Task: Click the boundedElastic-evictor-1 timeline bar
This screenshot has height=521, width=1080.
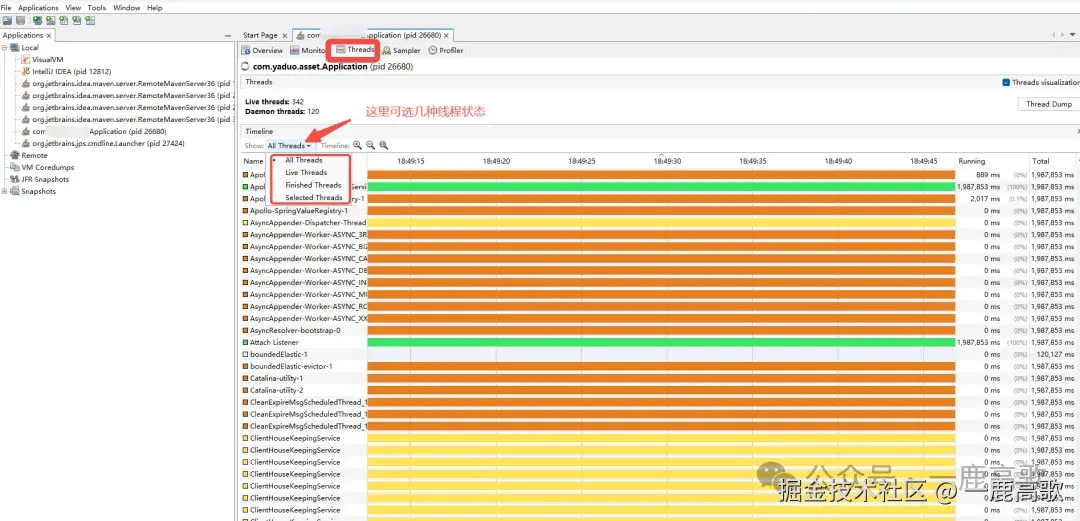Action: coord(661,367)
